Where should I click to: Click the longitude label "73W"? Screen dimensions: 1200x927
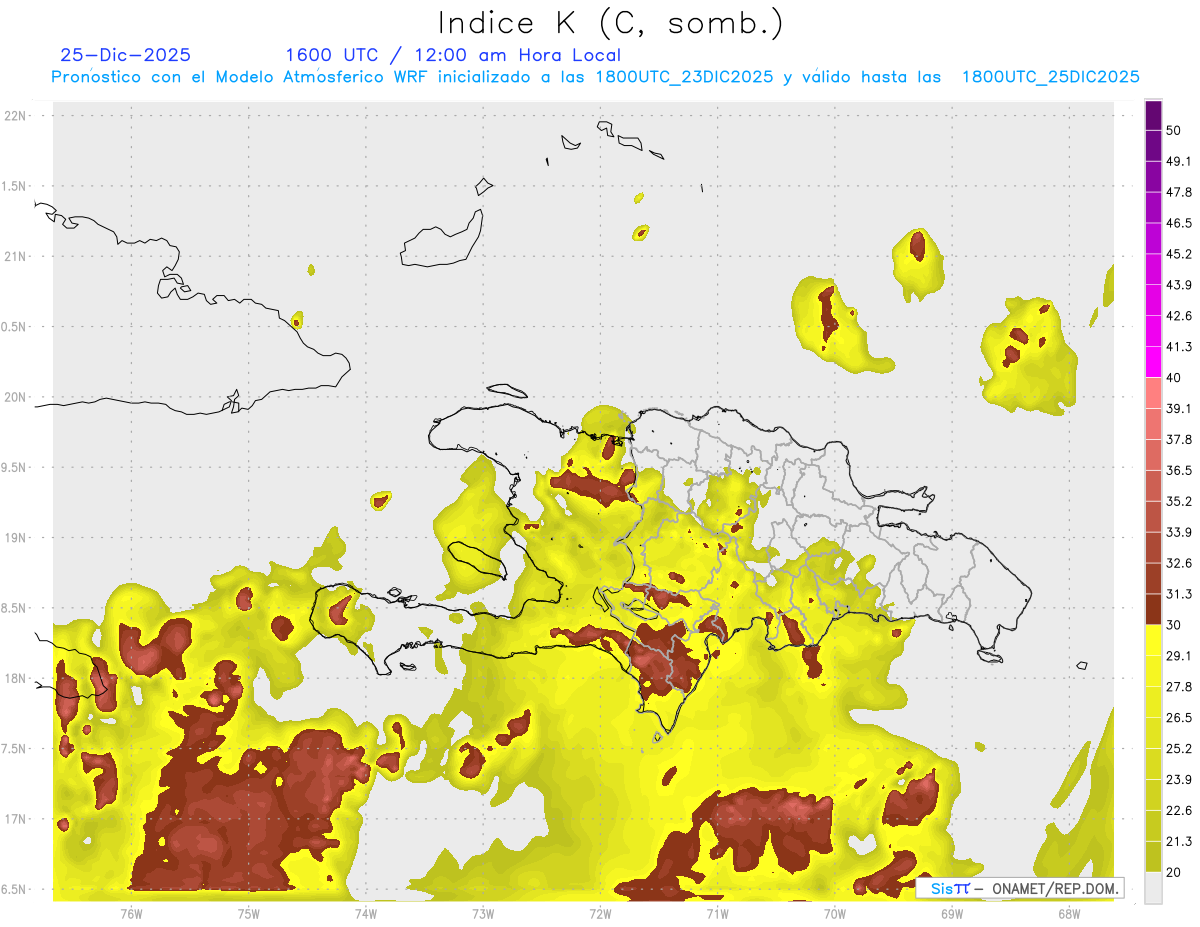tap(483, 913)
